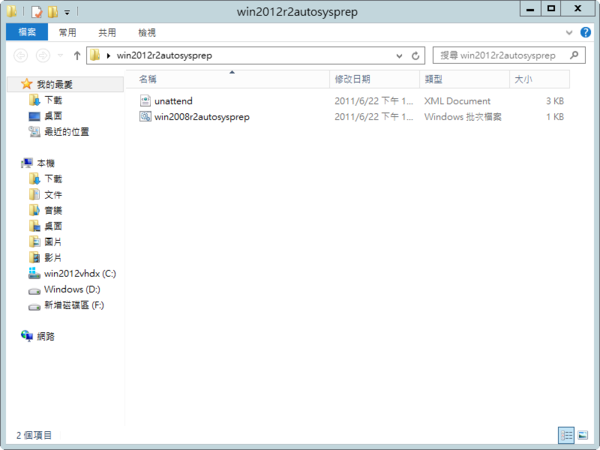Image resolution: width=600 pixels, height=450 pixels.
Task: Expand the ribbon with the chevron arrow
Action: pos(569,33)
